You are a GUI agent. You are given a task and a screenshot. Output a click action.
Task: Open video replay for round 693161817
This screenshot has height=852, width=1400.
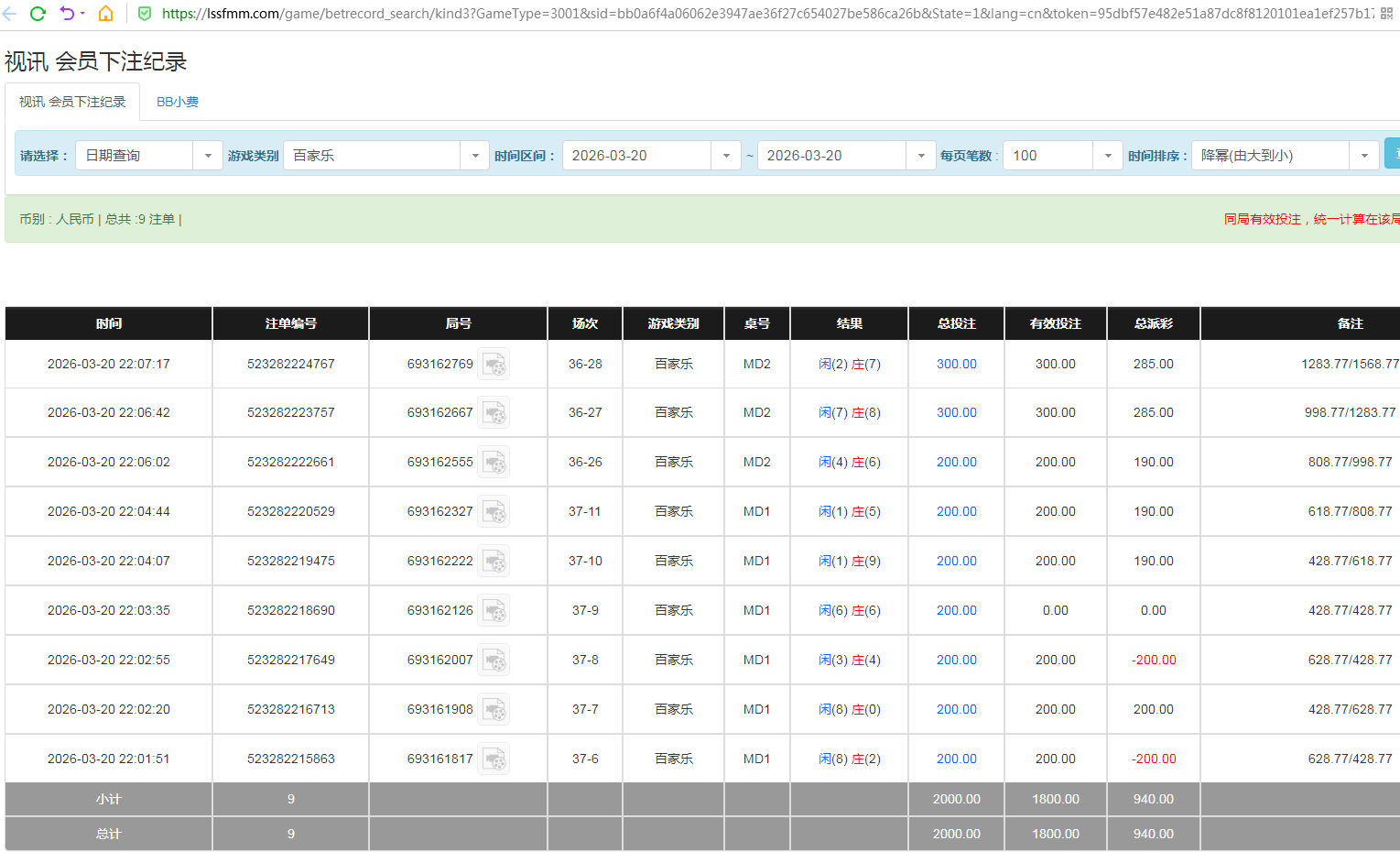point(494,759)
